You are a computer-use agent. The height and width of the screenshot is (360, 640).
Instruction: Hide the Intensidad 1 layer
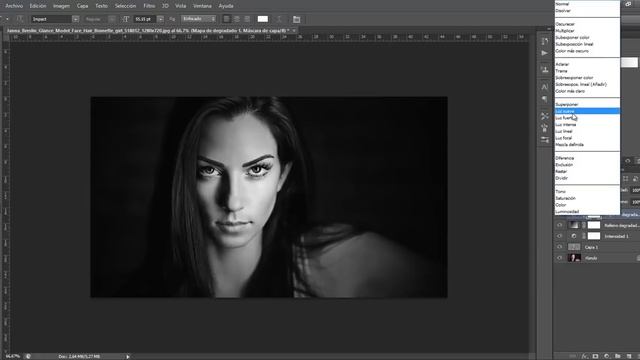click(560, 236)
